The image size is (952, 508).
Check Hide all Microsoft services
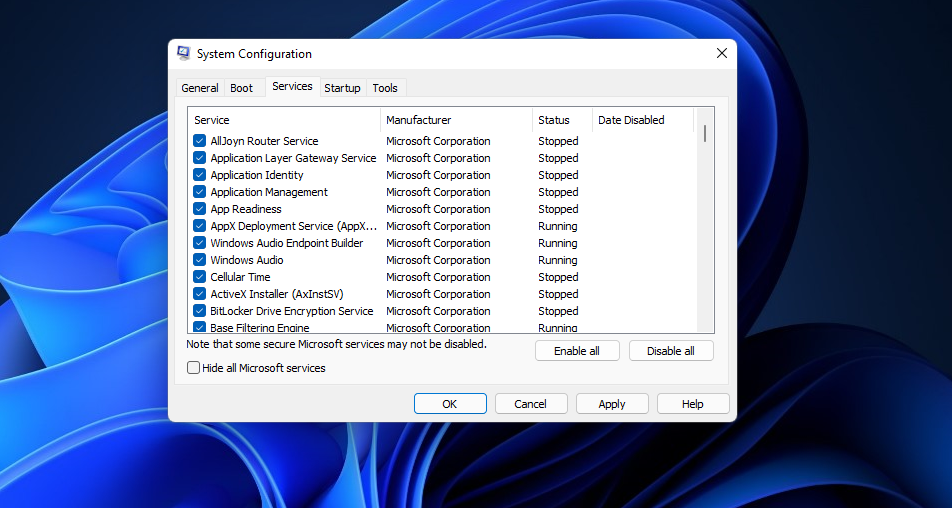point(193,368)
